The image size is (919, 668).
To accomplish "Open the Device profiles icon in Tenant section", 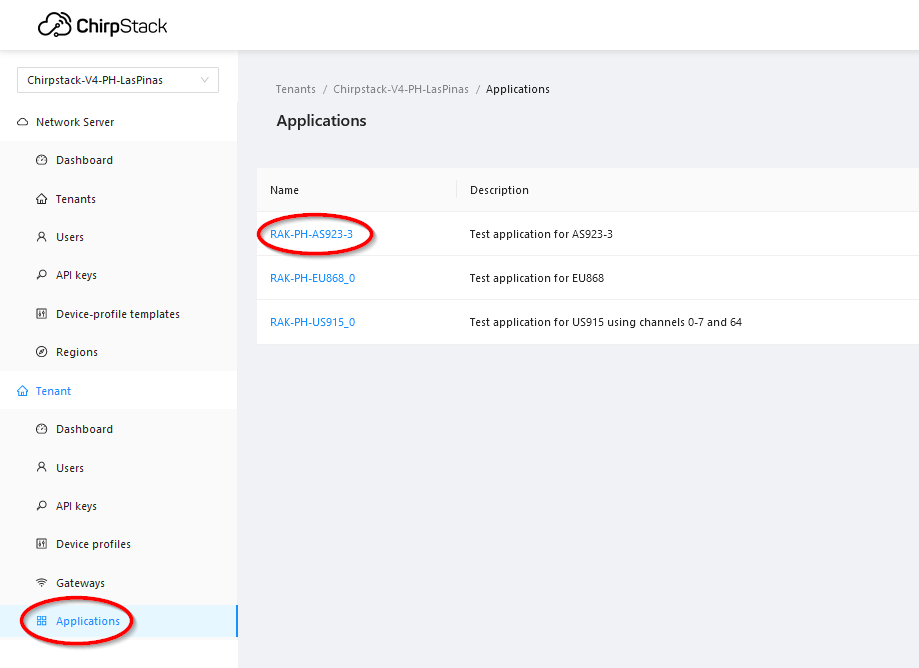I will [x=42, y=544].
